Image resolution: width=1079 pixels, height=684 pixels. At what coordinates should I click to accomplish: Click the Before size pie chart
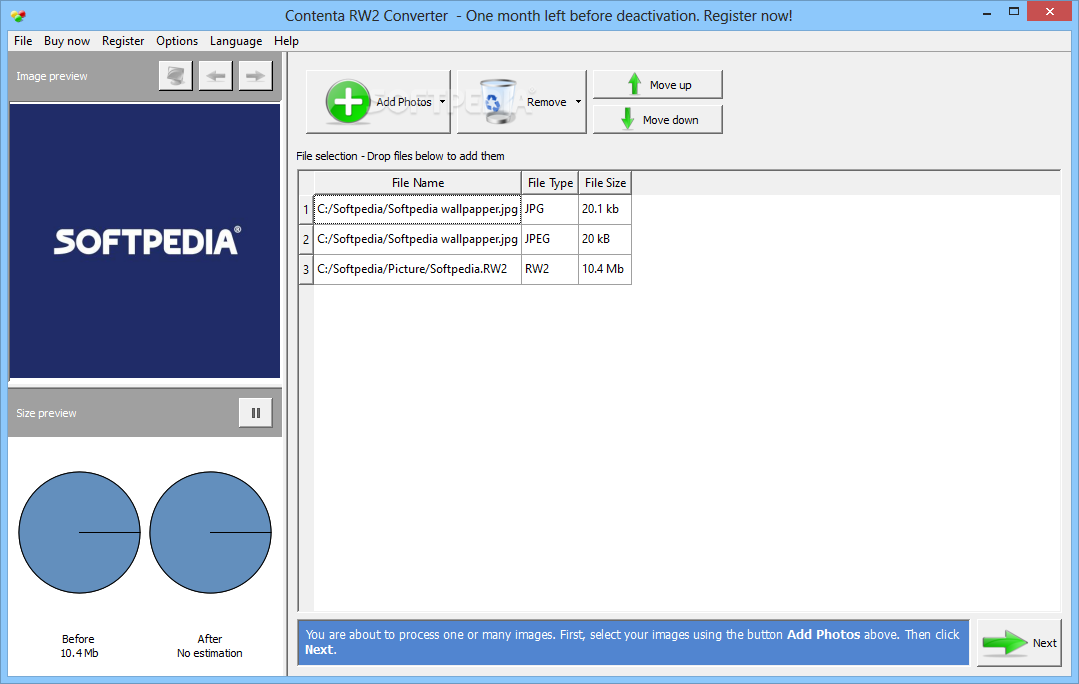tap(79, 533)
